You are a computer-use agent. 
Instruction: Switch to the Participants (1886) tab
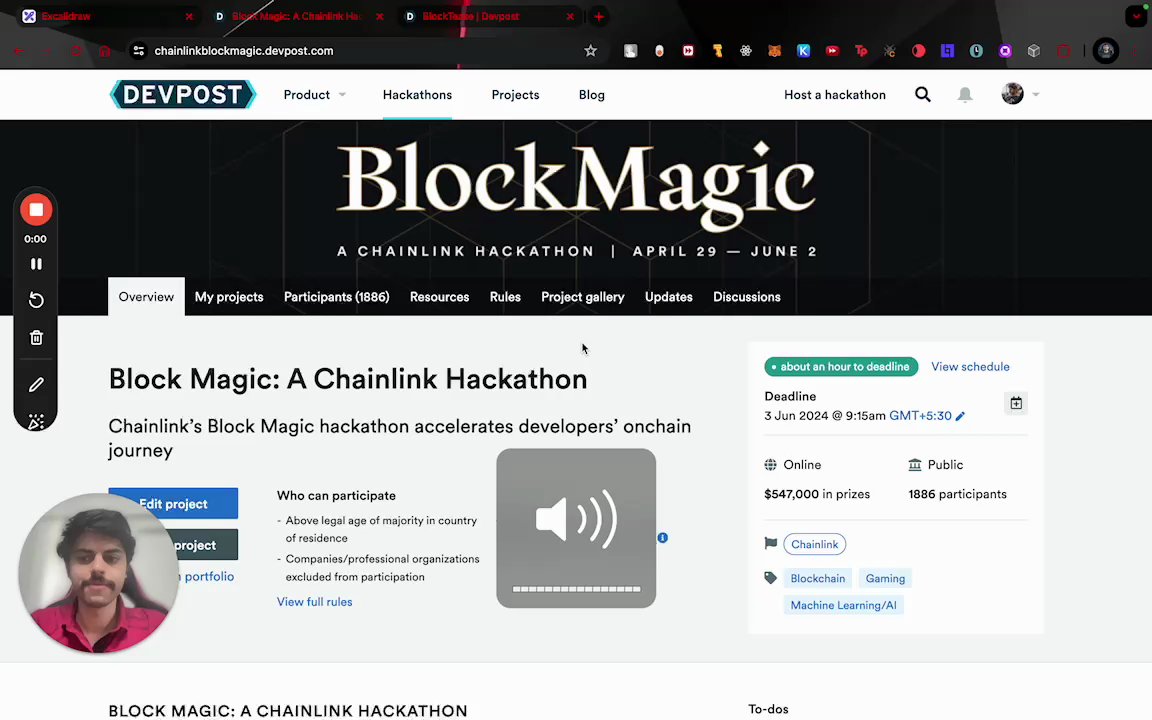[336, 297]
